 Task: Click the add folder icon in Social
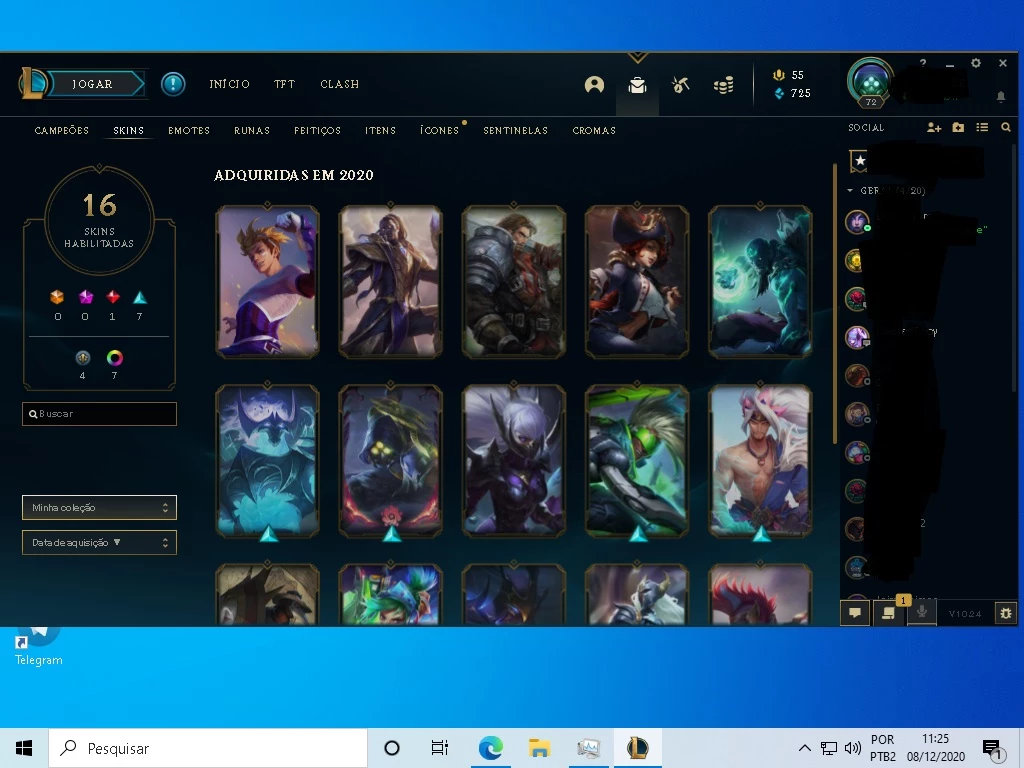(958, 127)
